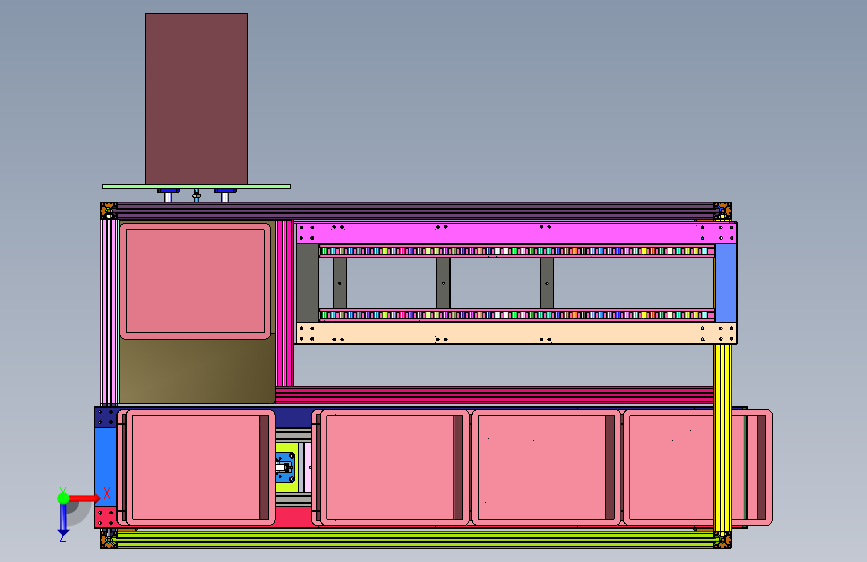Select the tall brown box on top
This screenshot has width=867, height=562.
tap(196, 99)
